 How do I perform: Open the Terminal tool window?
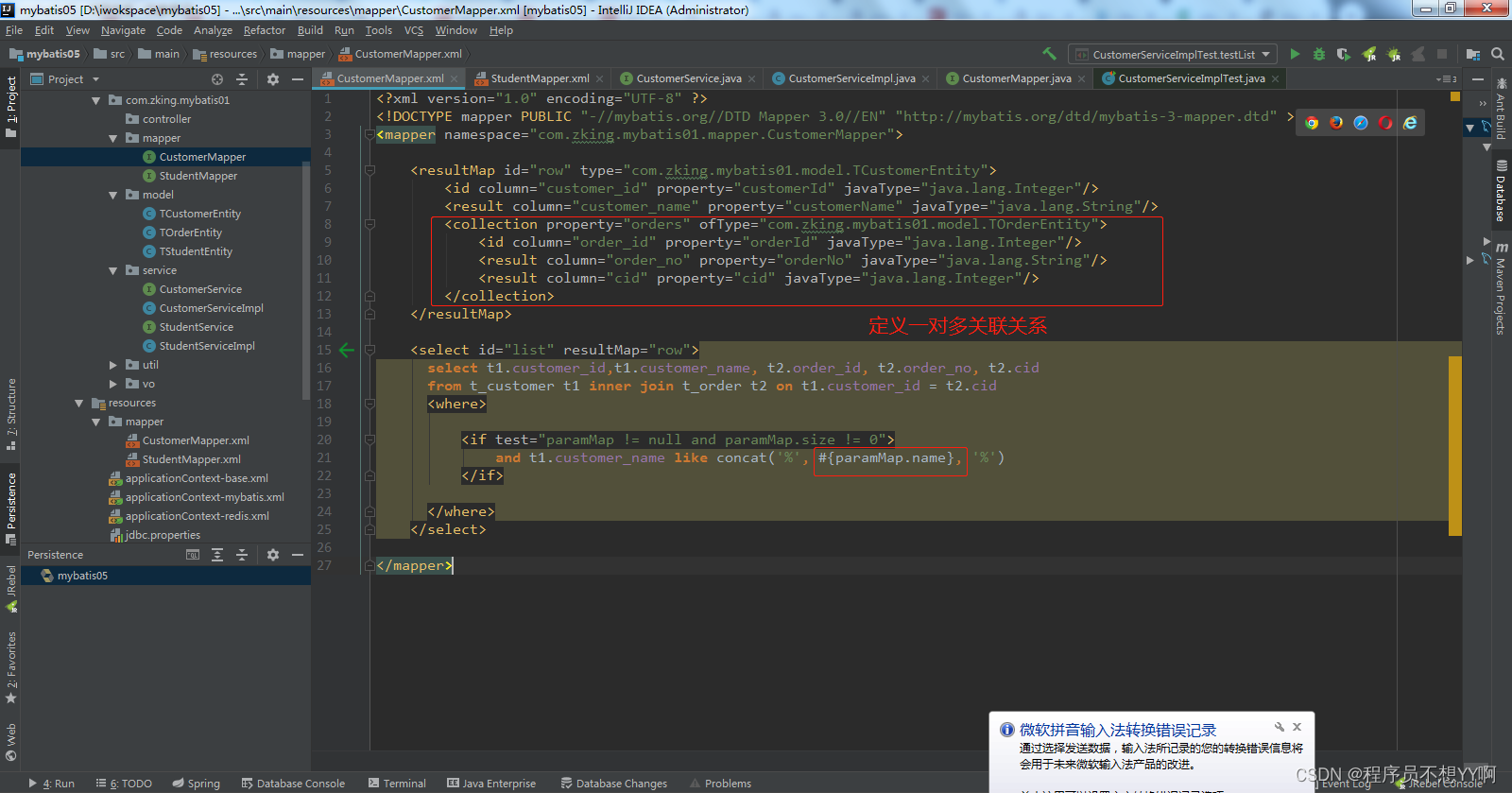[397, 783]
